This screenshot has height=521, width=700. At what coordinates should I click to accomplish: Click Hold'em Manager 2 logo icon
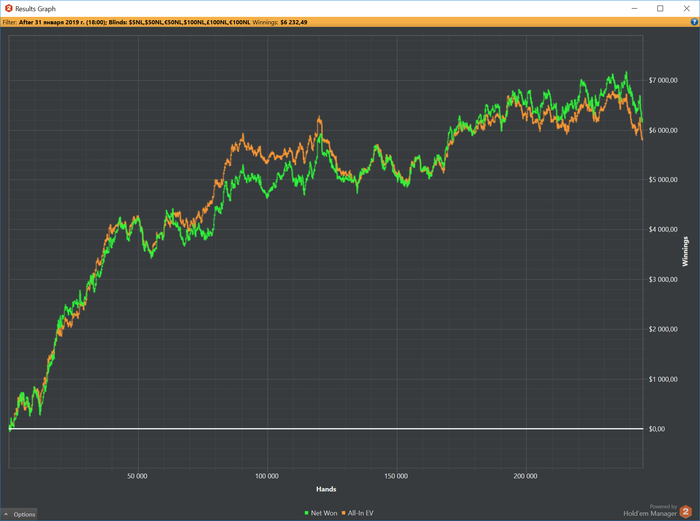click(x=686, y=512)
